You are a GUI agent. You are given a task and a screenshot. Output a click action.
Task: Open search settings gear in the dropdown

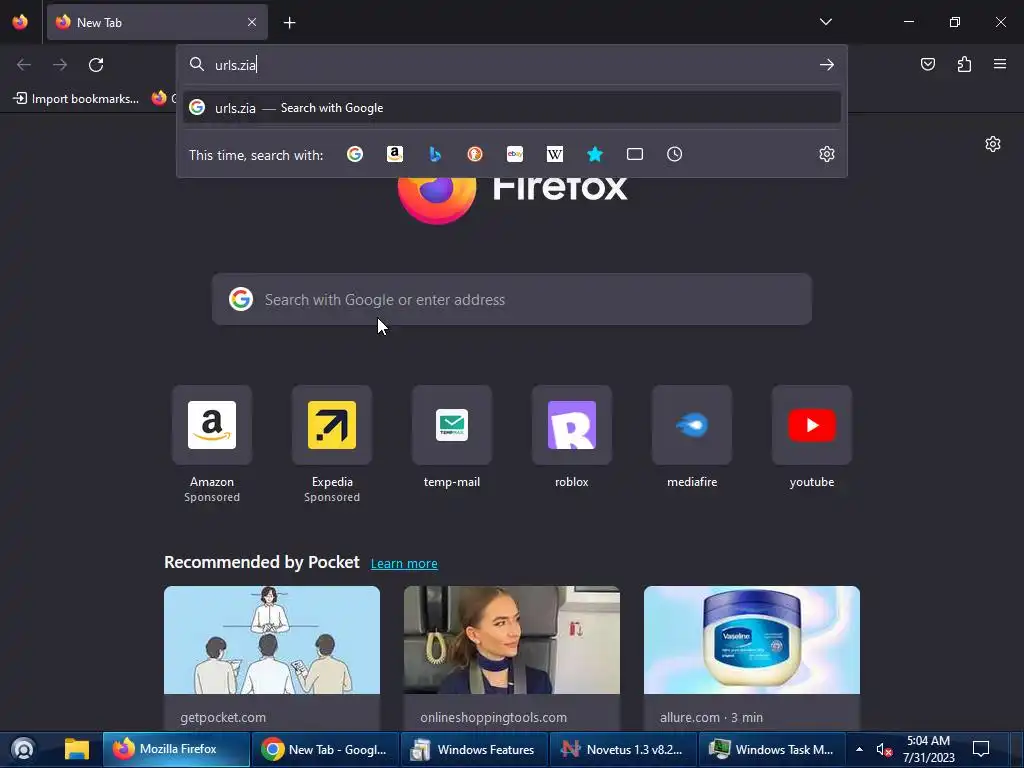827,154
